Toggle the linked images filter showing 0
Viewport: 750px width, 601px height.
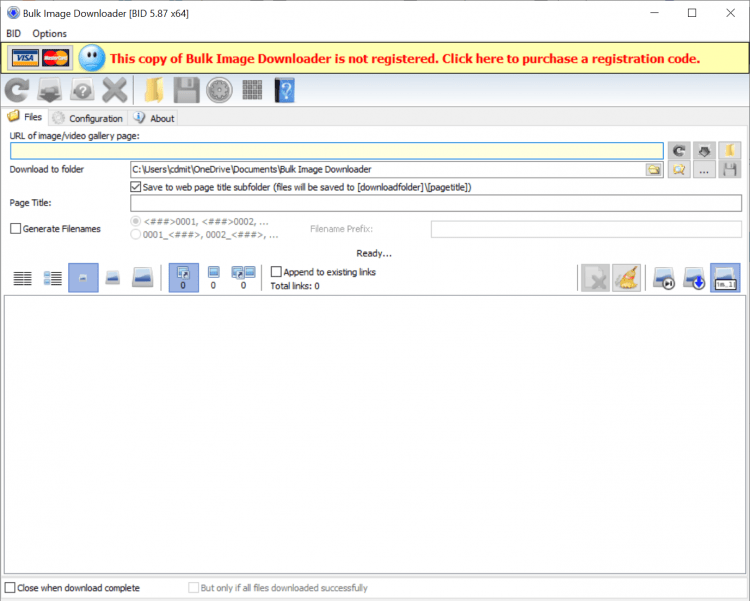click(184, 278)
